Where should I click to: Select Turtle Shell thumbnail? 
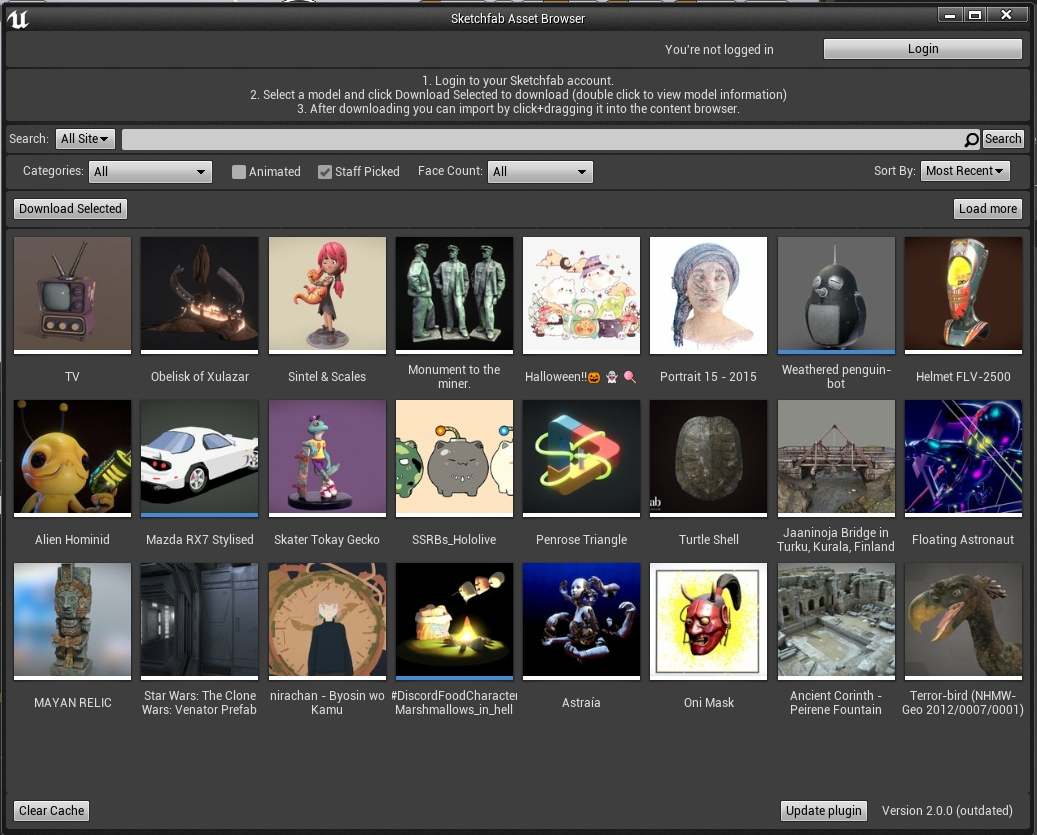tap(708, 458)
